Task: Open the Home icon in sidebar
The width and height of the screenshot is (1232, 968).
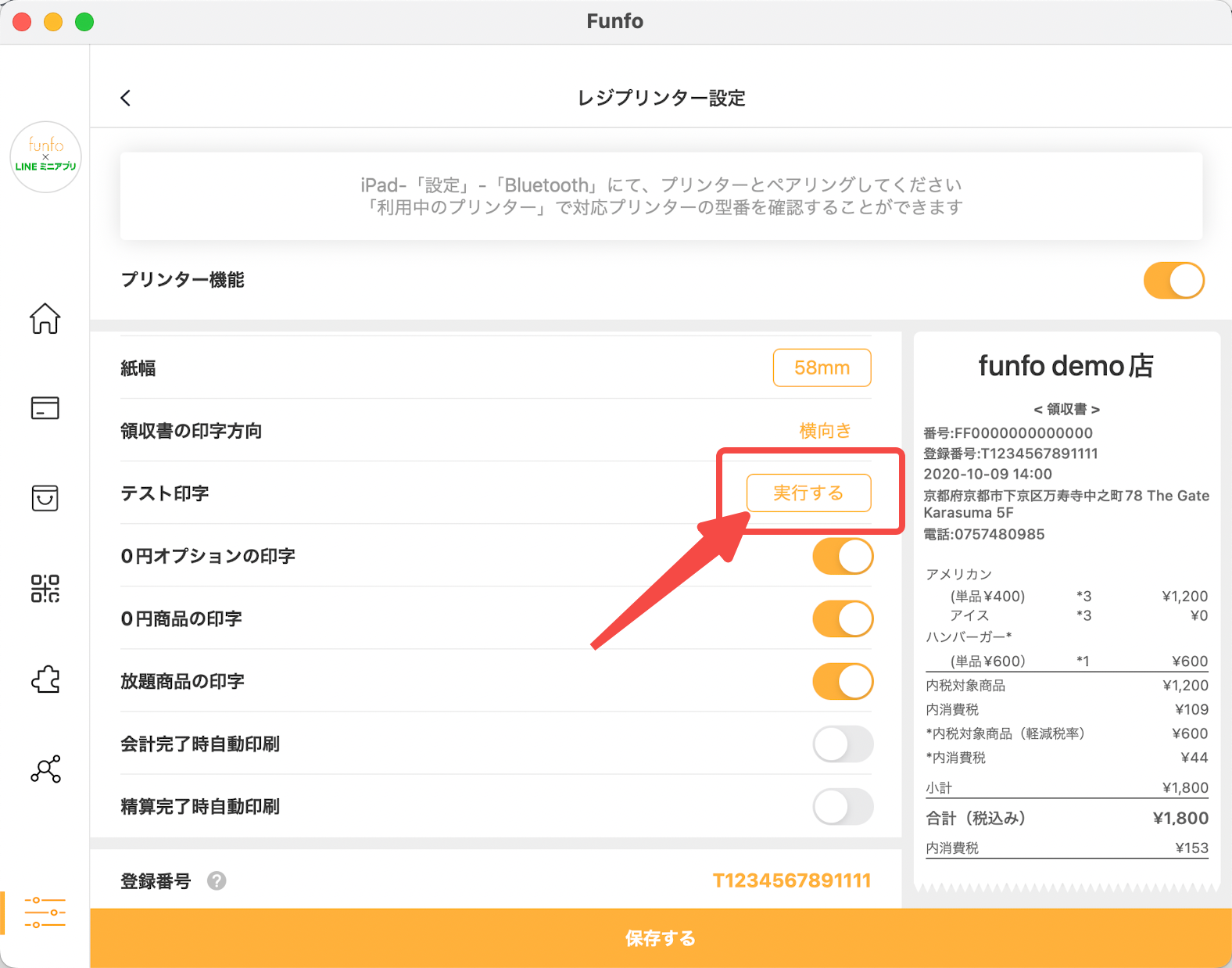Action: pos(45,318)
